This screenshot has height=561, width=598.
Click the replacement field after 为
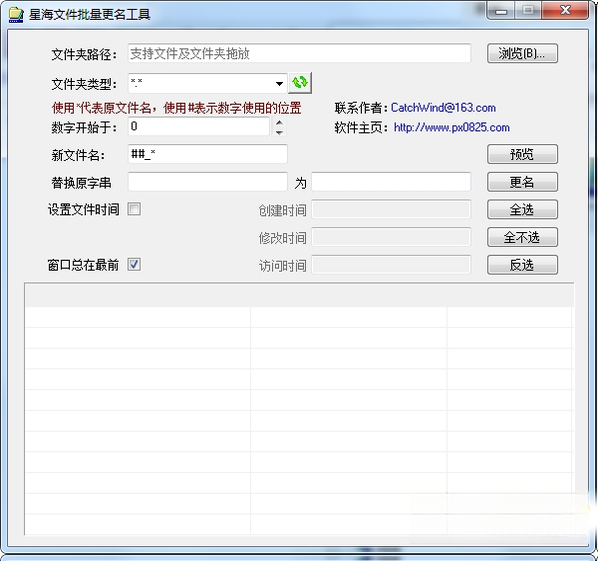391,182
